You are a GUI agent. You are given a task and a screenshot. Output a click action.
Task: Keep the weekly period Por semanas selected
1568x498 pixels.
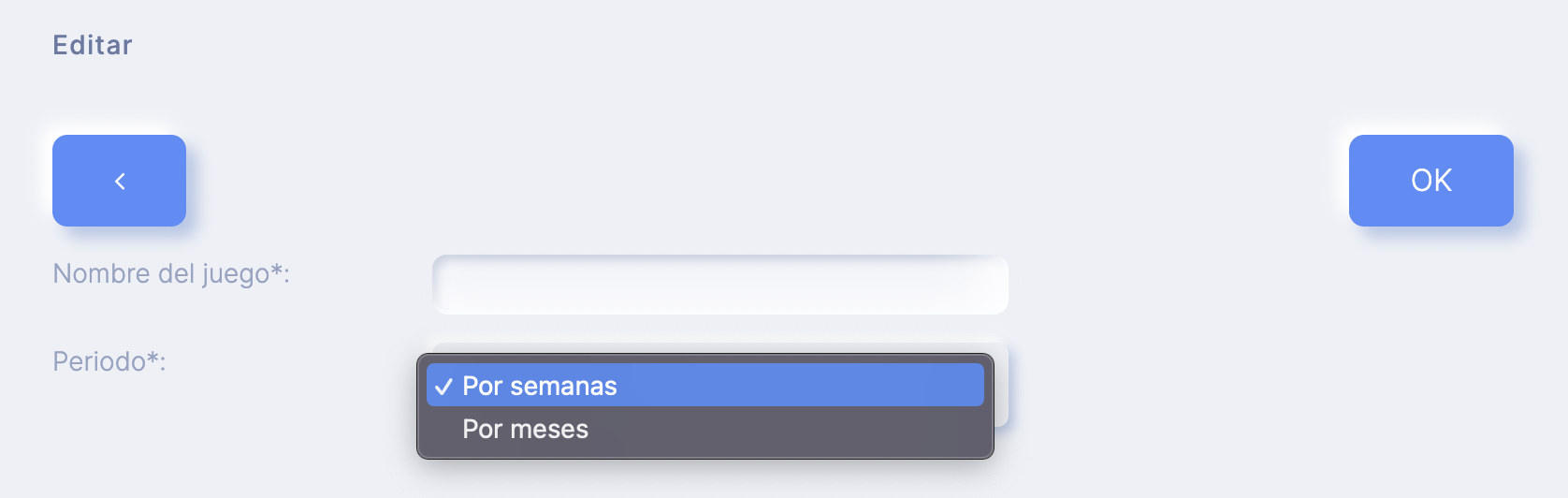click(705, 386)
